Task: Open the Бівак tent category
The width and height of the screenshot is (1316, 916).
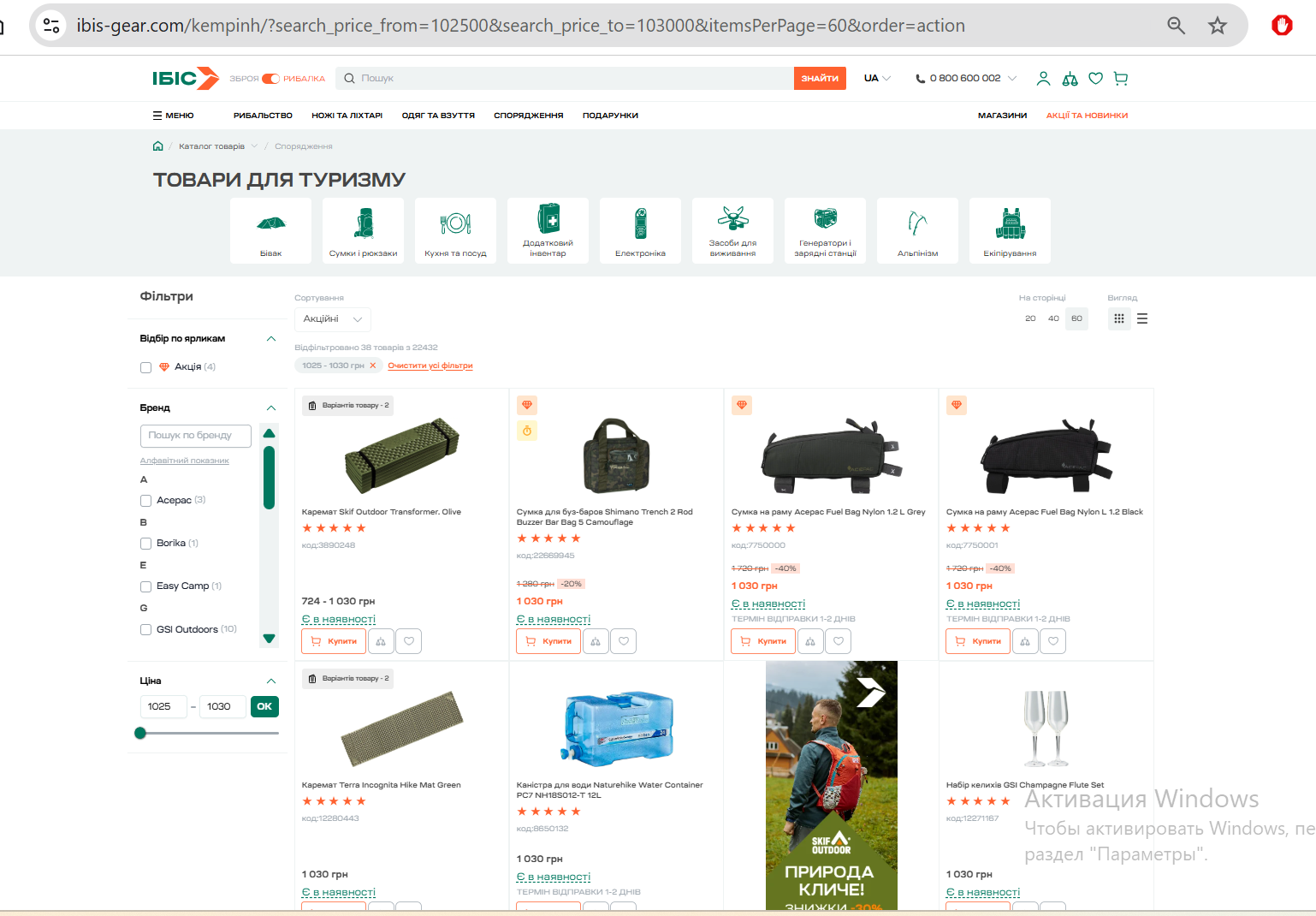Action: (x=271, y=230)
